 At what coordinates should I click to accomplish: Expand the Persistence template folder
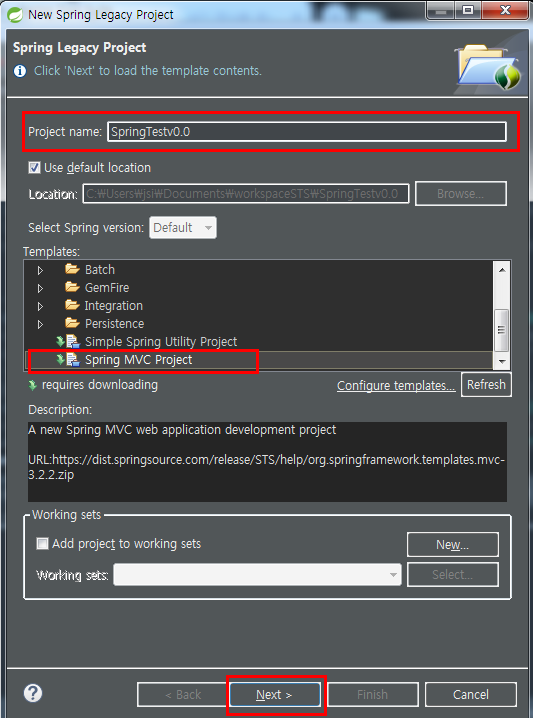coord(40,325)
